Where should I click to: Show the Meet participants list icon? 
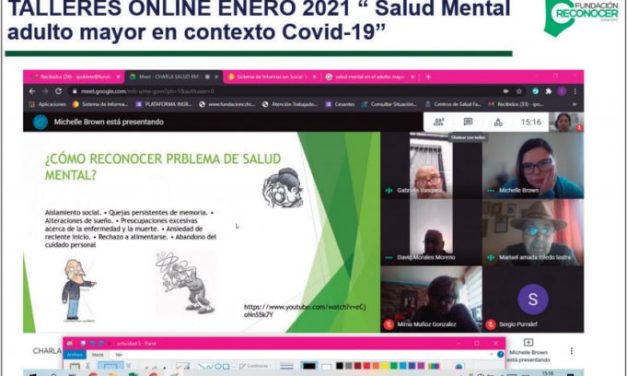439,122
